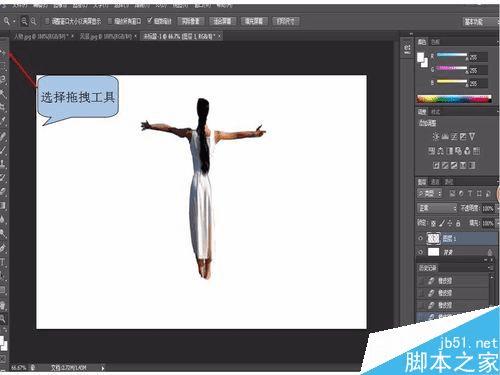The height and width of the screenshot is (375, 500).
Task: Hide the Background layer eye icon
Action: pyautogui.click(x=420, y=252)
